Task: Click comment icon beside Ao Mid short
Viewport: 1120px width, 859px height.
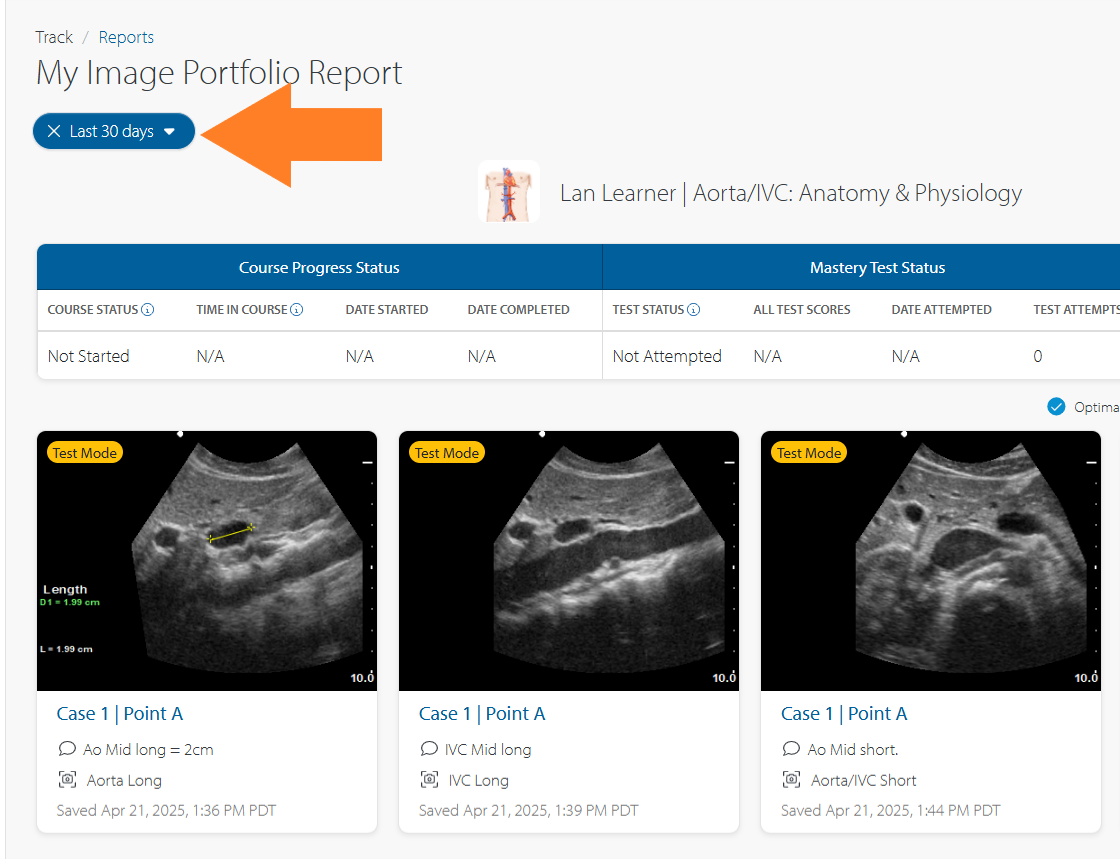Action: point(791,749)
